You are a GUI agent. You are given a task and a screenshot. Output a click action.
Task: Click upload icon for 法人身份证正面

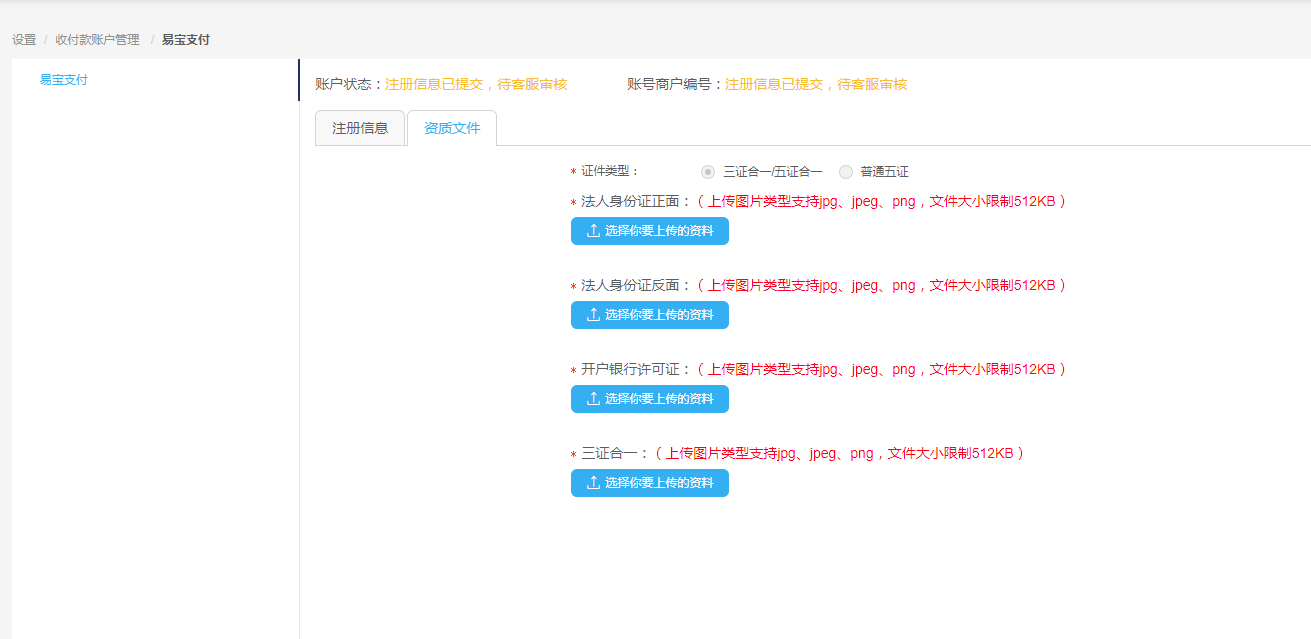593,231
